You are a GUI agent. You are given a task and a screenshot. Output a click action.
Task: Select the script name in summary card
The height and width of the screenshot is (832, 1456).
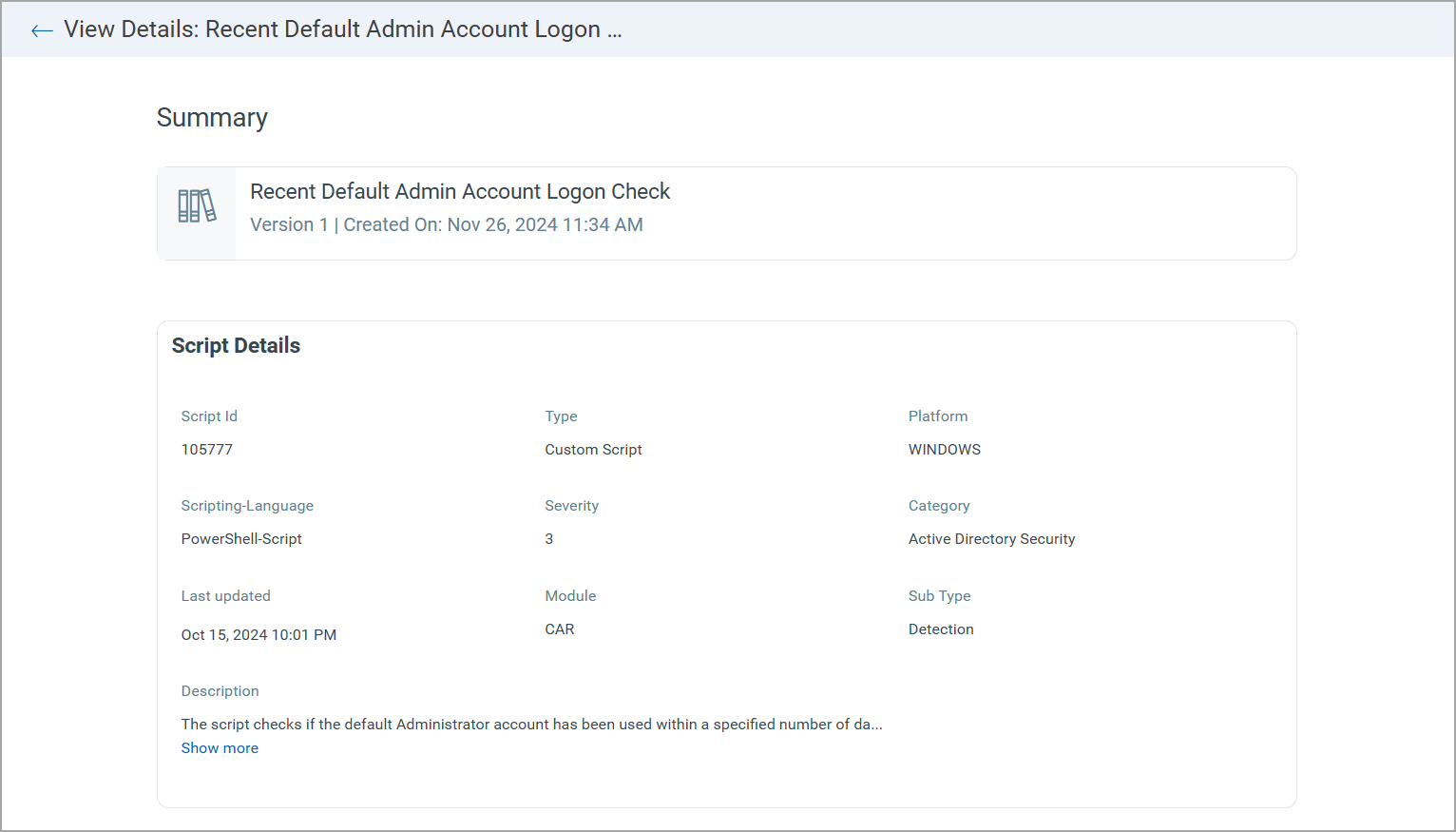[x=460, y=192]
